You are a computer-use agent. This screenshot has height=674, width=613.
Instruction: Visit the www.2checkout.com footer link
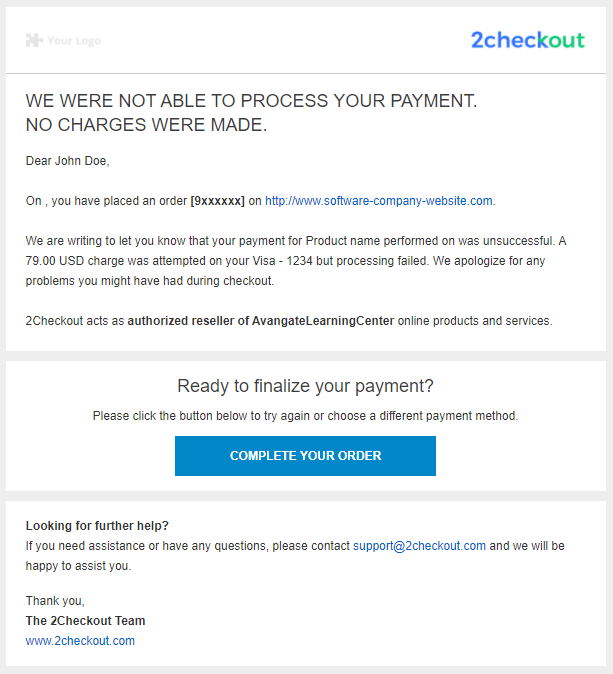[x=80, y=641]
